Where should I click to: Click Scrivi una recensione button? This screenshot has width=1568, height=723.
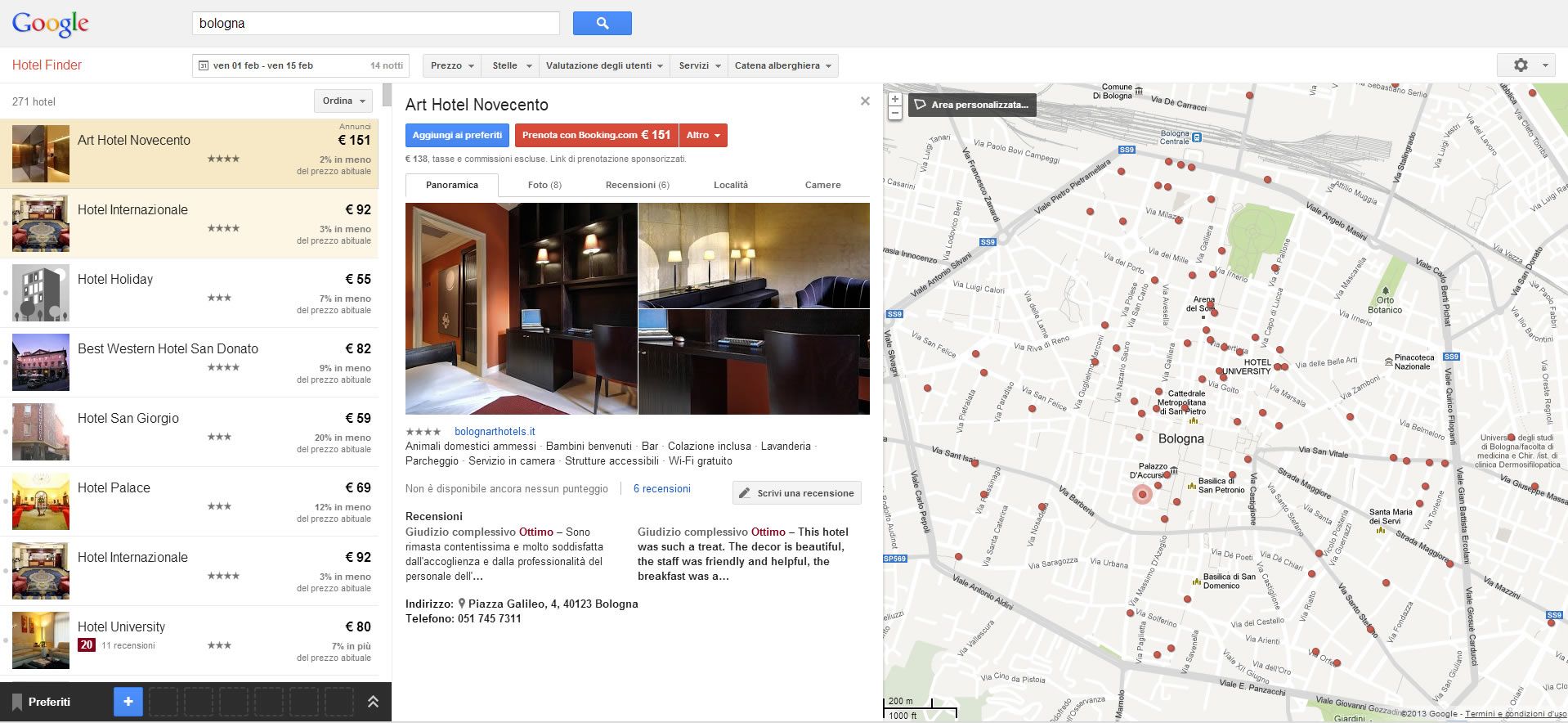(797, 493)
